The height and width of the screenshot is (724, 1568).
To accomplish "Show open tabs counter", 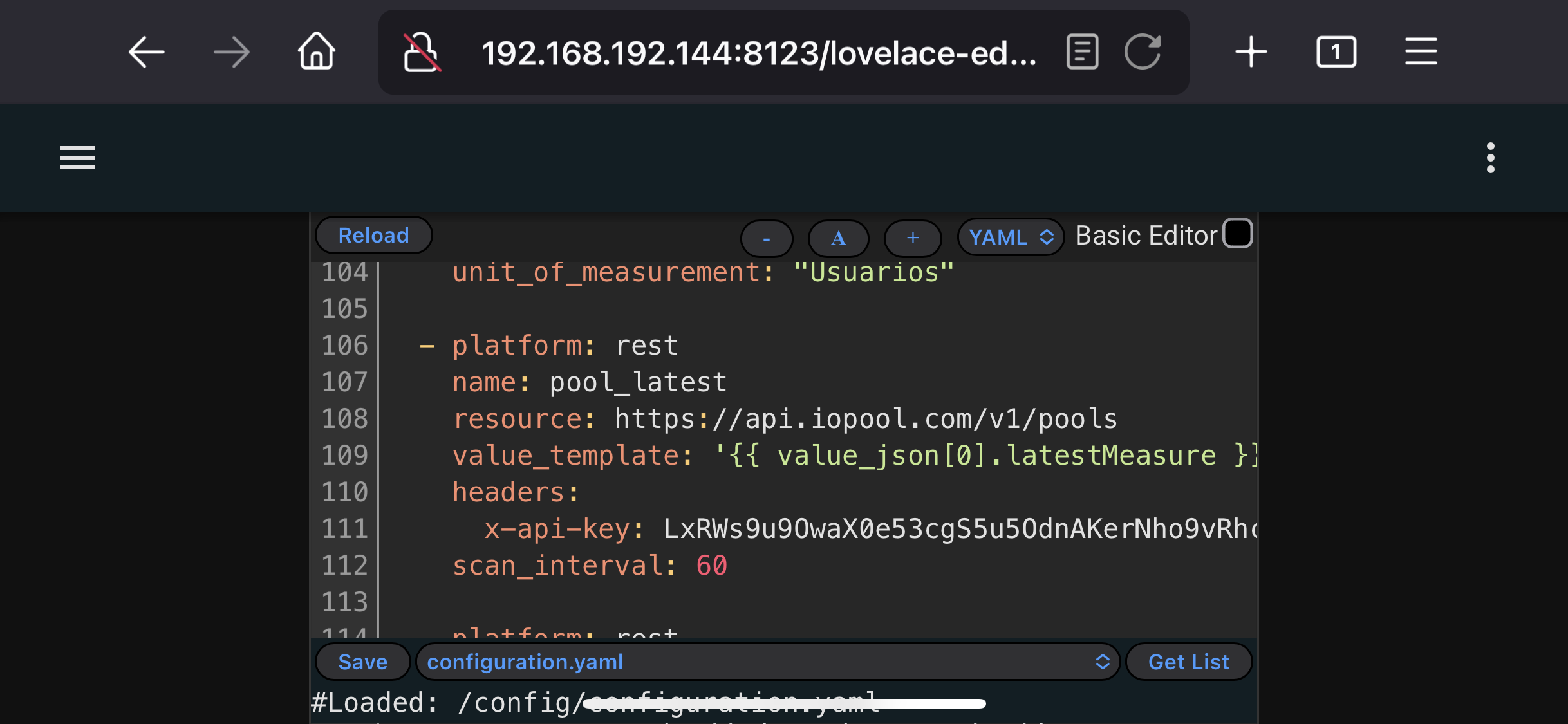I will 1336,52.
